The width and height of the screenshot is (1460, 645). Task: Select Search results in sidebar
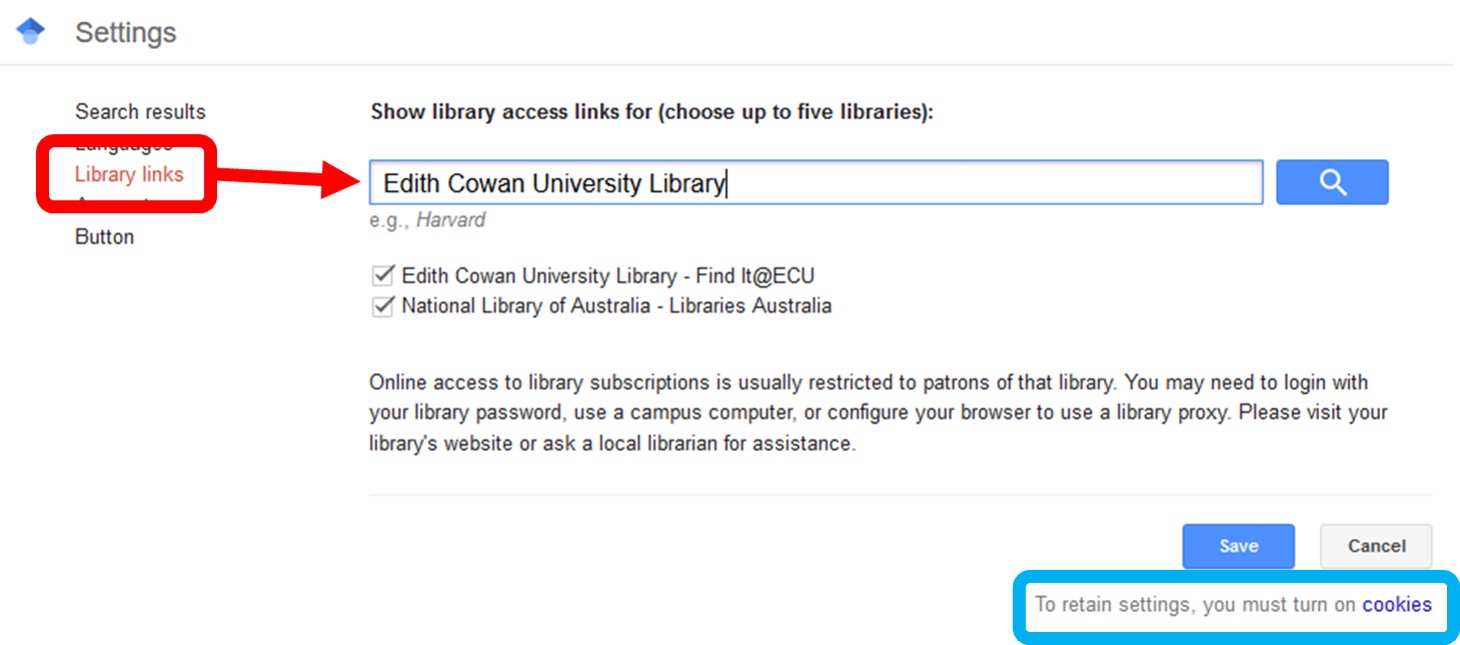coord(139,111)
